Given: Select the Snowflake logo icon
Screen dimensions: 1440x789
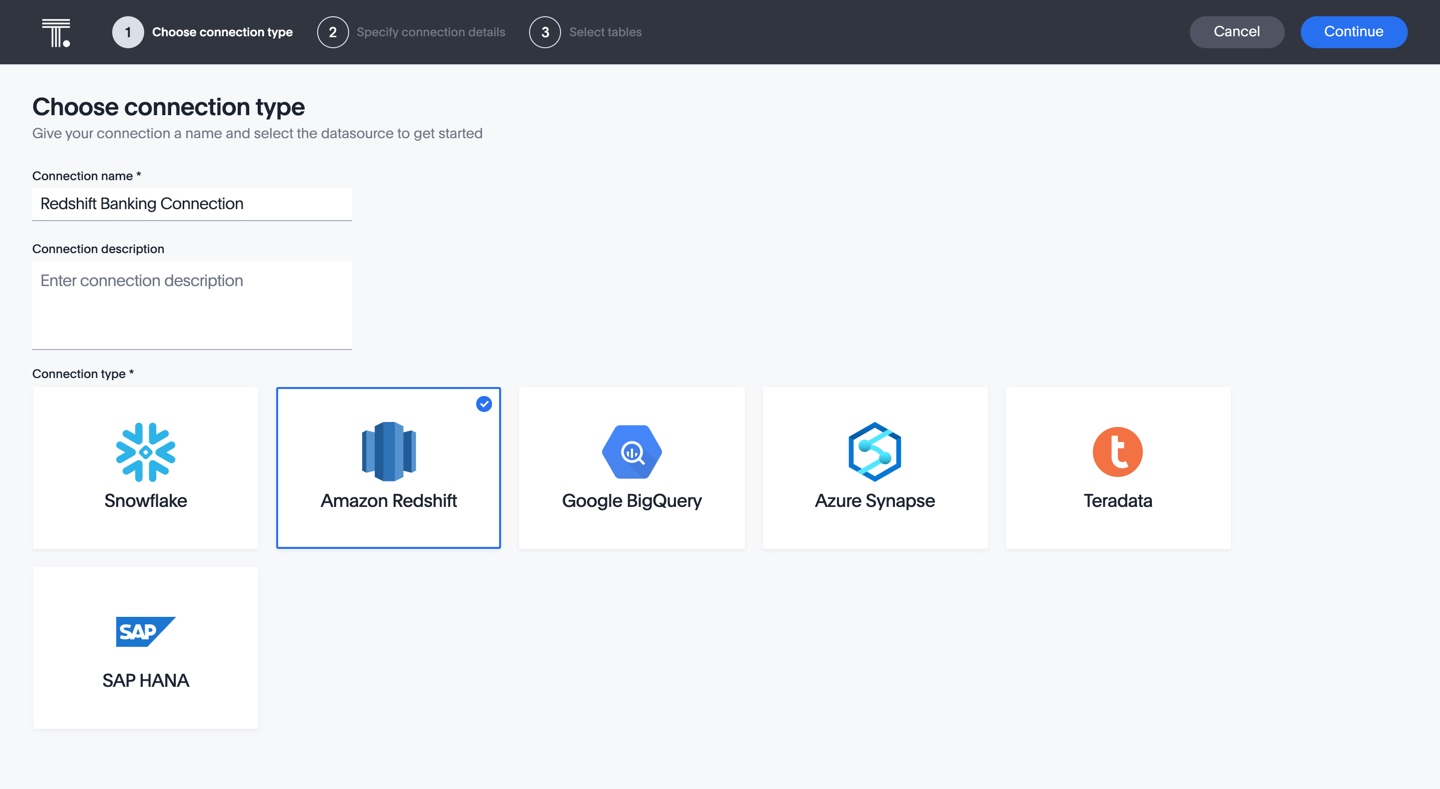Looking at the screenshot, I should pos(146,452).
